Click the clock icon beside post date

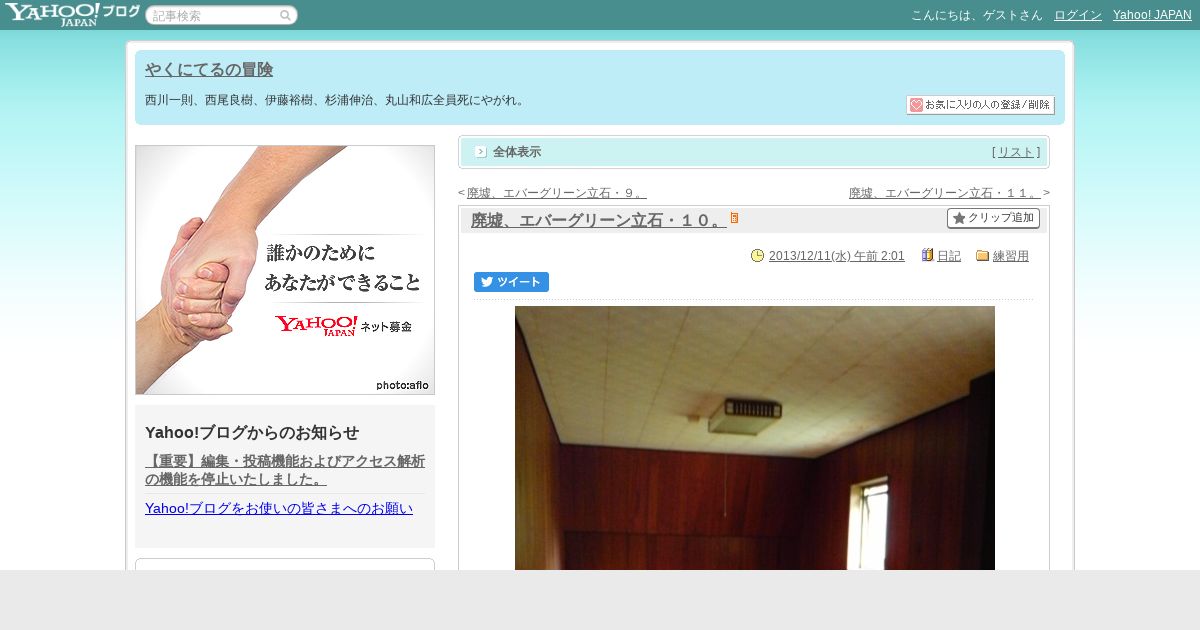point(758,256)
